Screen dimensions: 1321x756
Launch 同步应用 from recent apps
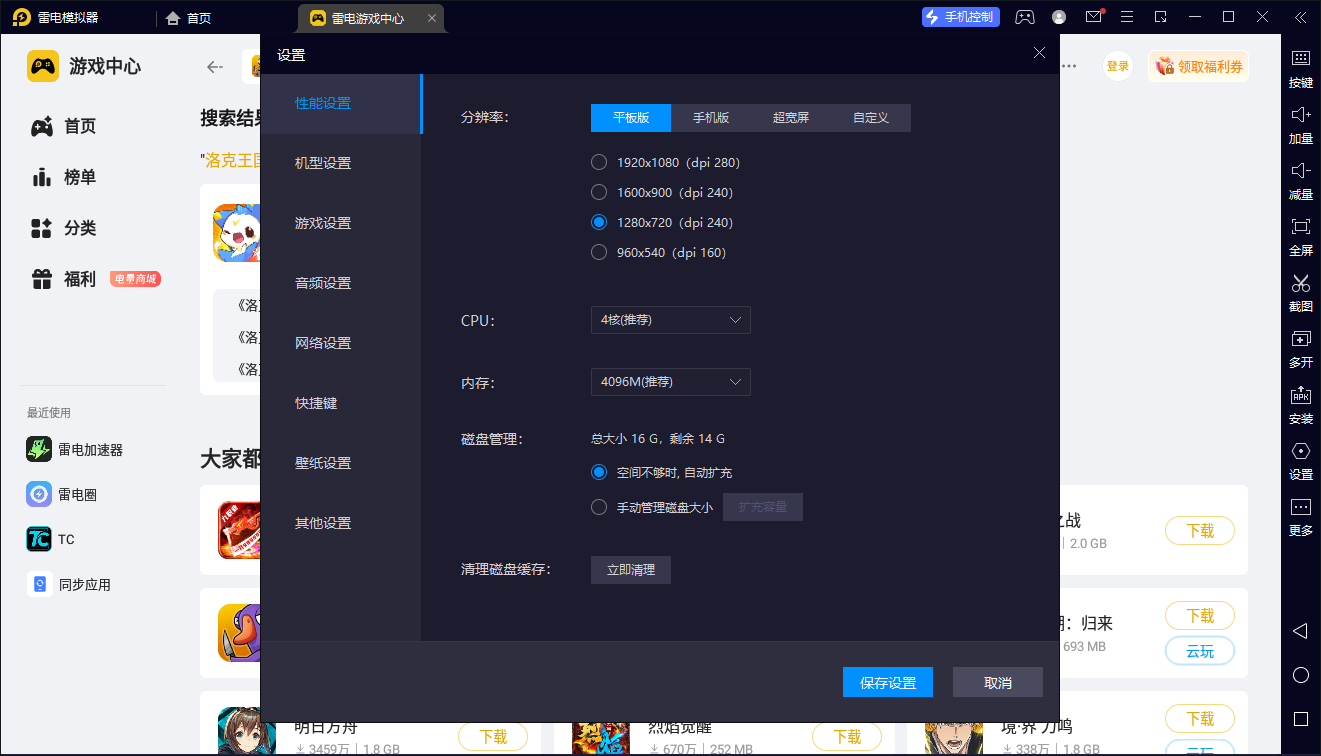coord(69,584)
